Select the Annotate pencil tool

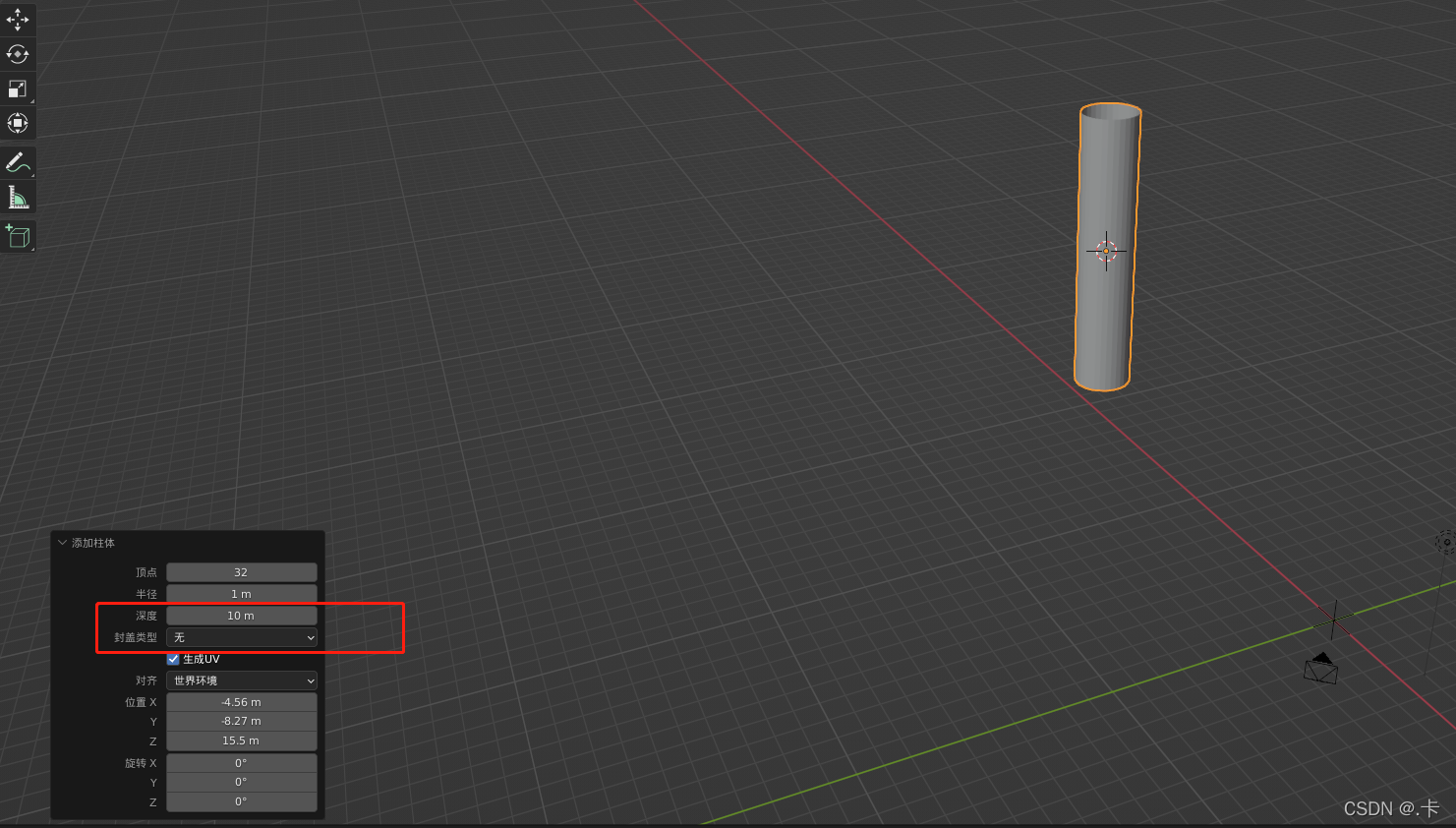(x=18, y=162)
